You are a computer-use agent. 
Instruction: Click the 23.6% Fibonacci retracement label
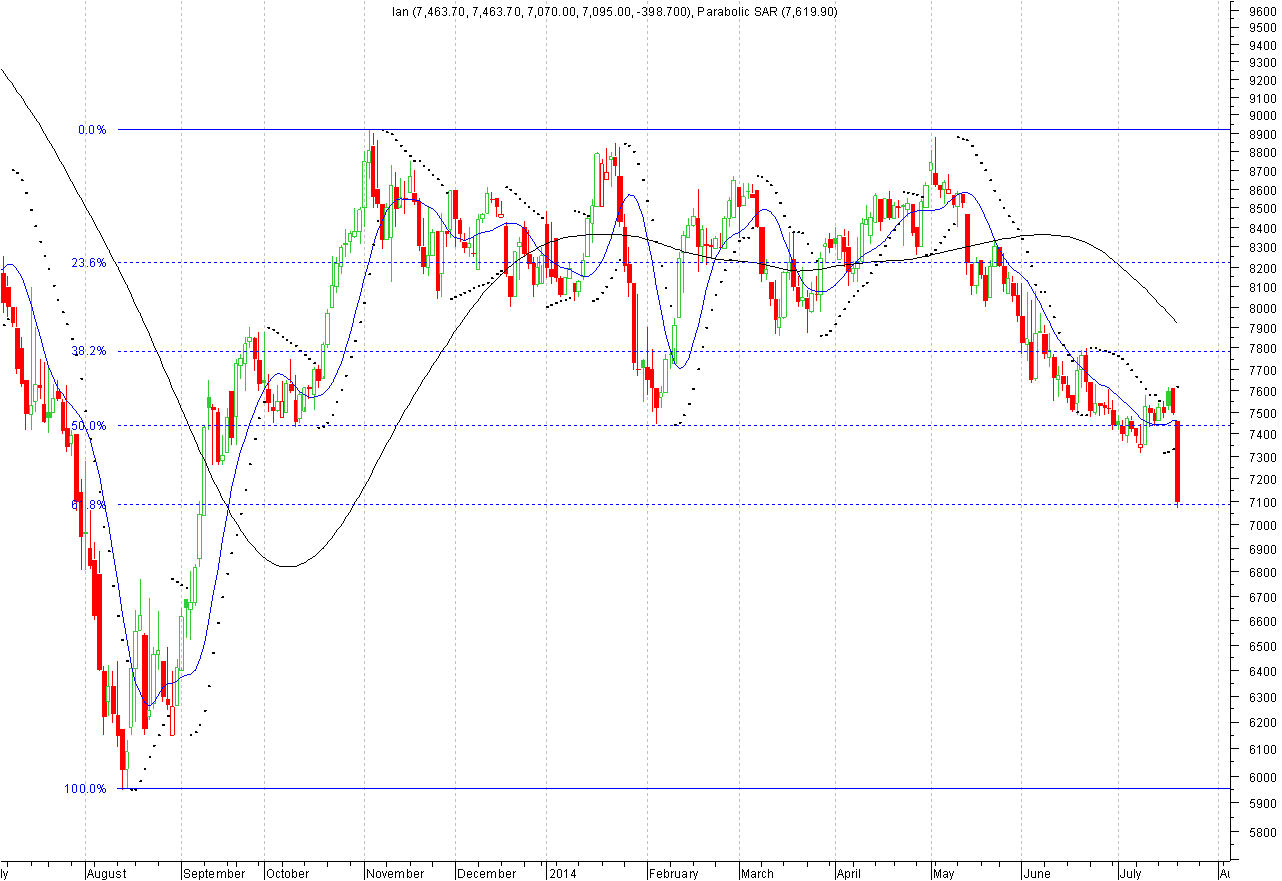(88, 263)
